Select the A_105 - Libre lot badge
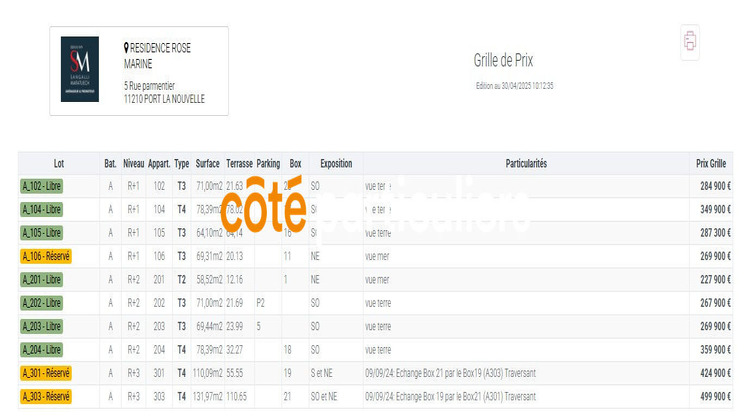The width and height of the screenshot is (750, 420). tap(41, 233)
